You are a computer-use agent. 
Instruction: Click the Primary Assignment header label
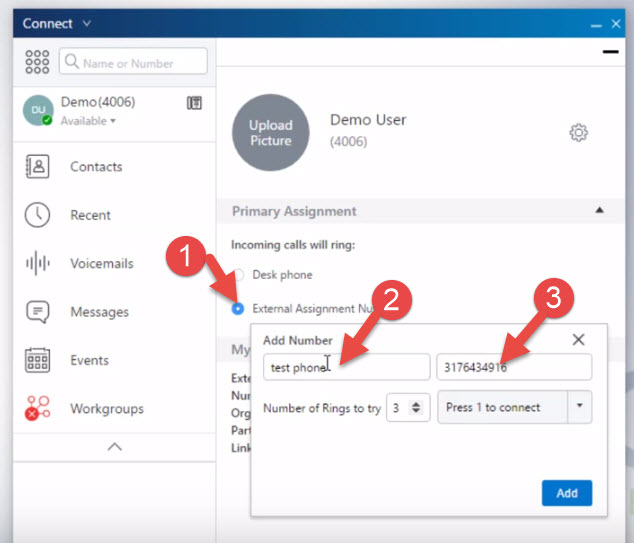coord(294,211)
